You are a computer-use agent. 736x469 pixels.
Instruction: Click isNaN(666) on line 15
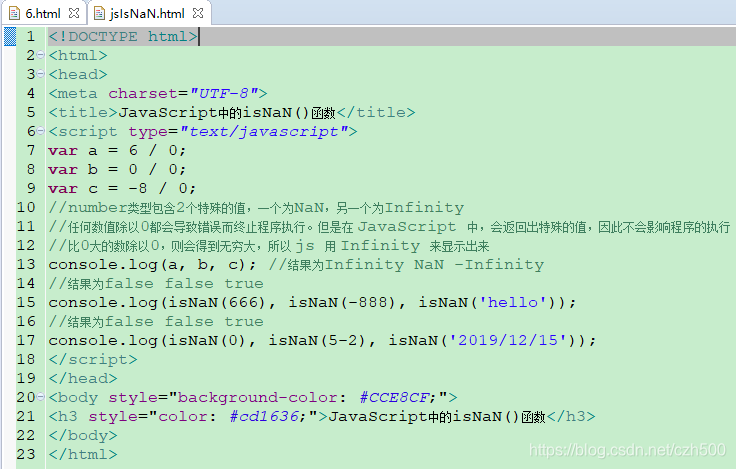pyautogui.click(x=222, y=302)
